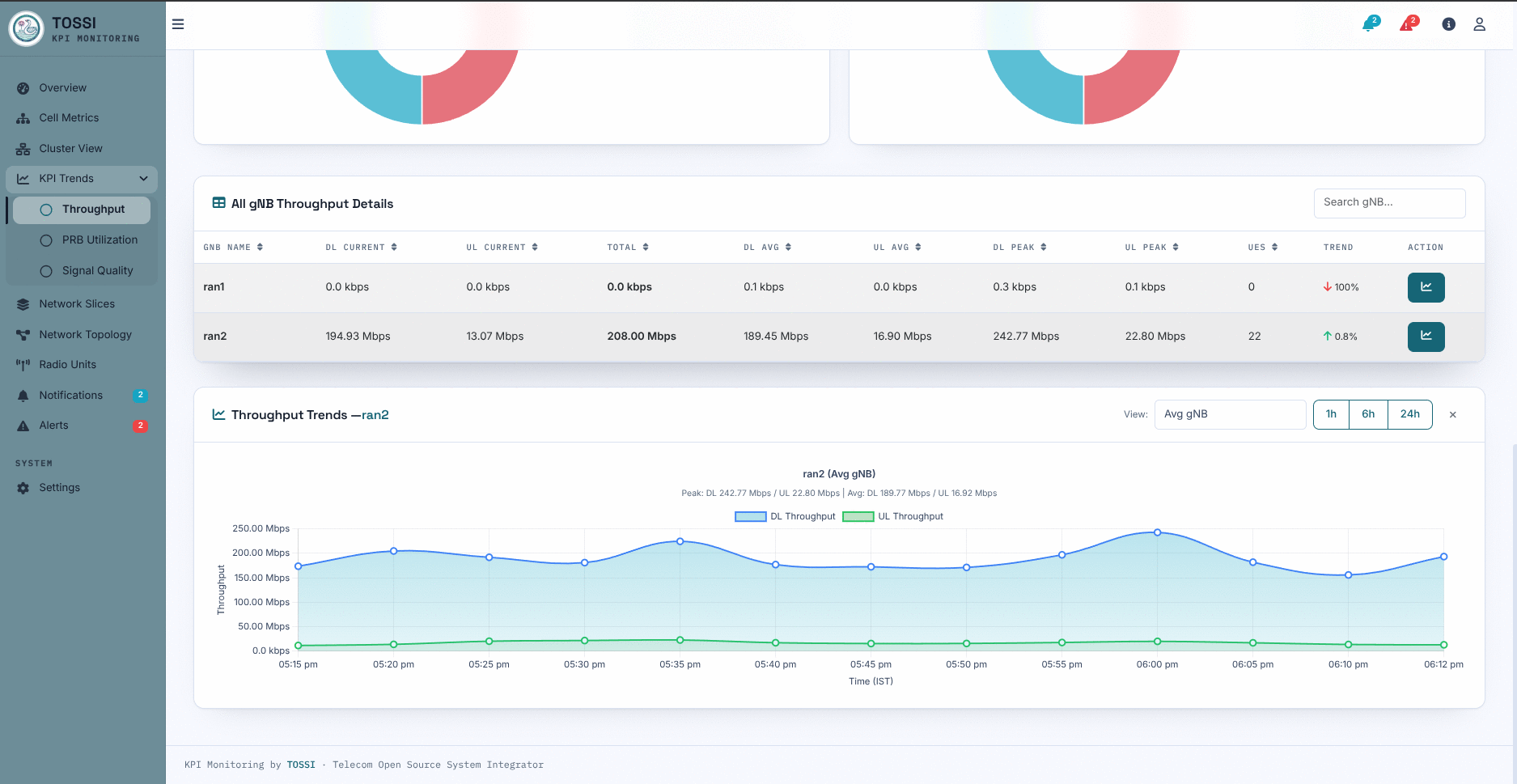Click the info circle icon
This screenshot has width=1517, height=784.
pyautogui.click(x=1448, y=24)
